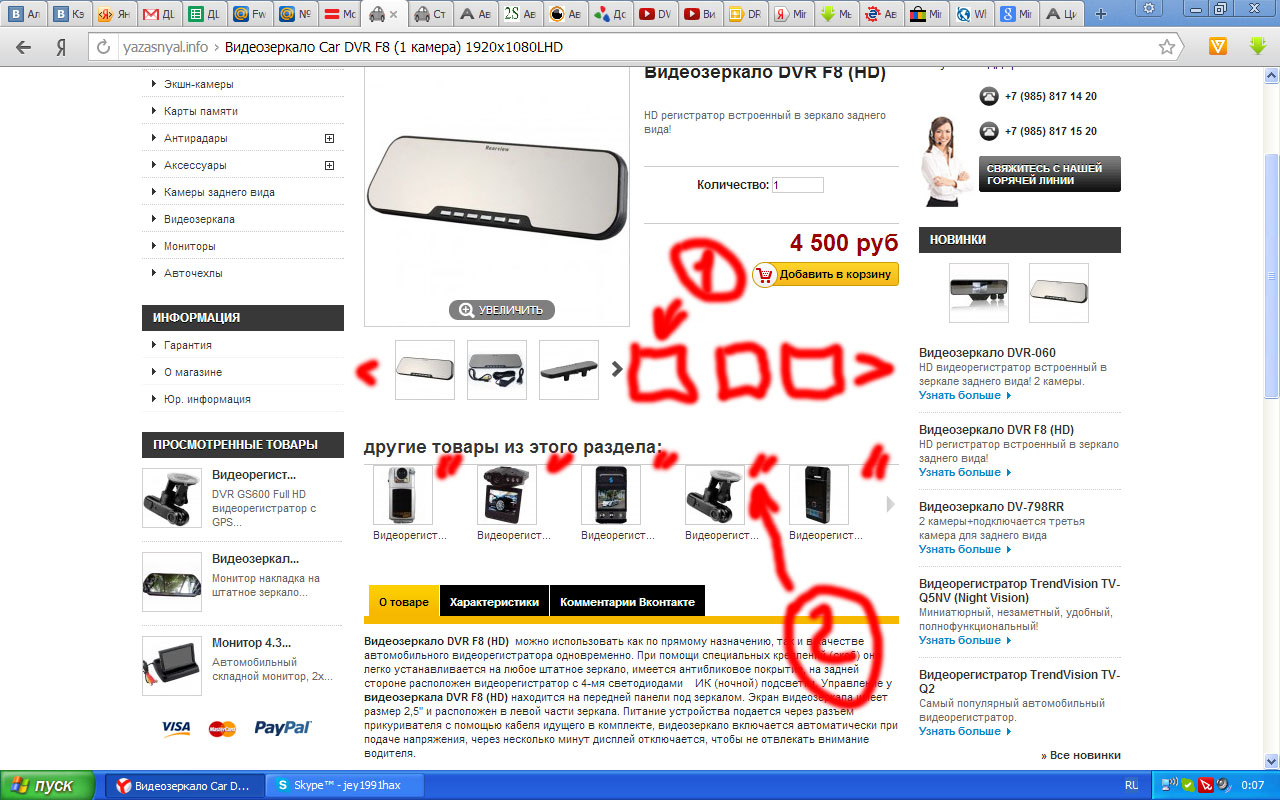1280x800 pixels.
Task: Open the silver mirror thumbnail in НОВИНКИ
Action: (1059, 293)
